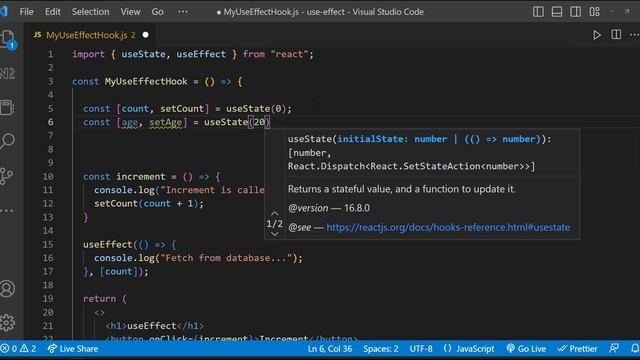
Task: Open the Edit menu
Action: click(53, 12)
